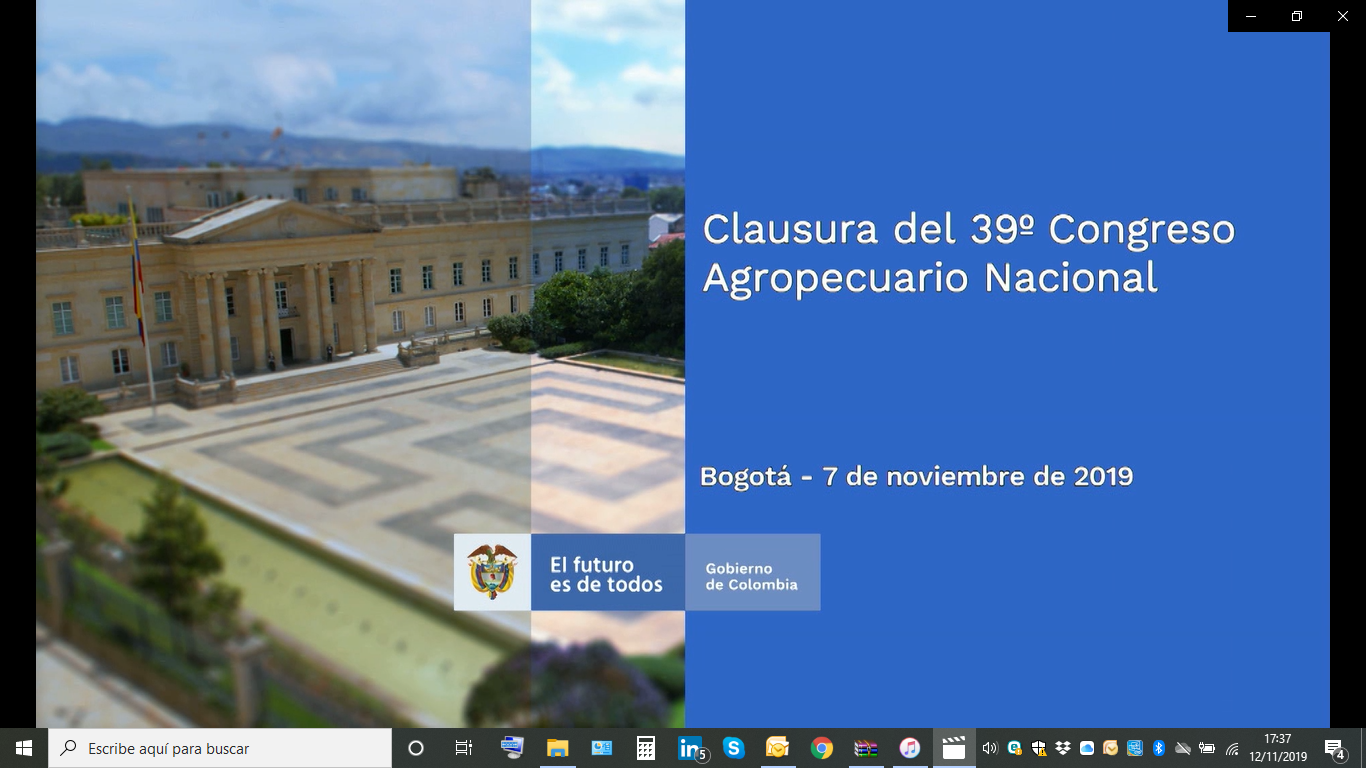This screenshot has width=1366, height=768.
Task: Close the video player window
Action: click(1343, 16)
